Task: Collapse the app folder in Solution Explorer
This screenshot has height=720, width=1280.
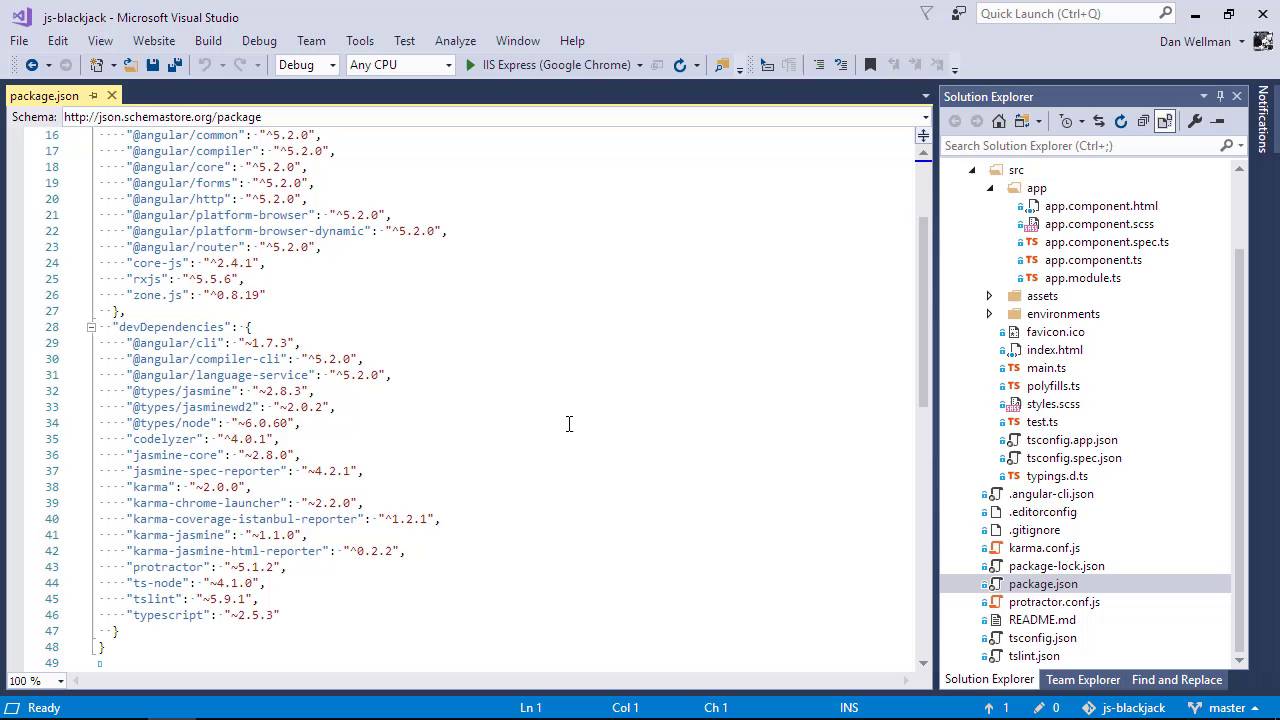Action: pos(991,188)
